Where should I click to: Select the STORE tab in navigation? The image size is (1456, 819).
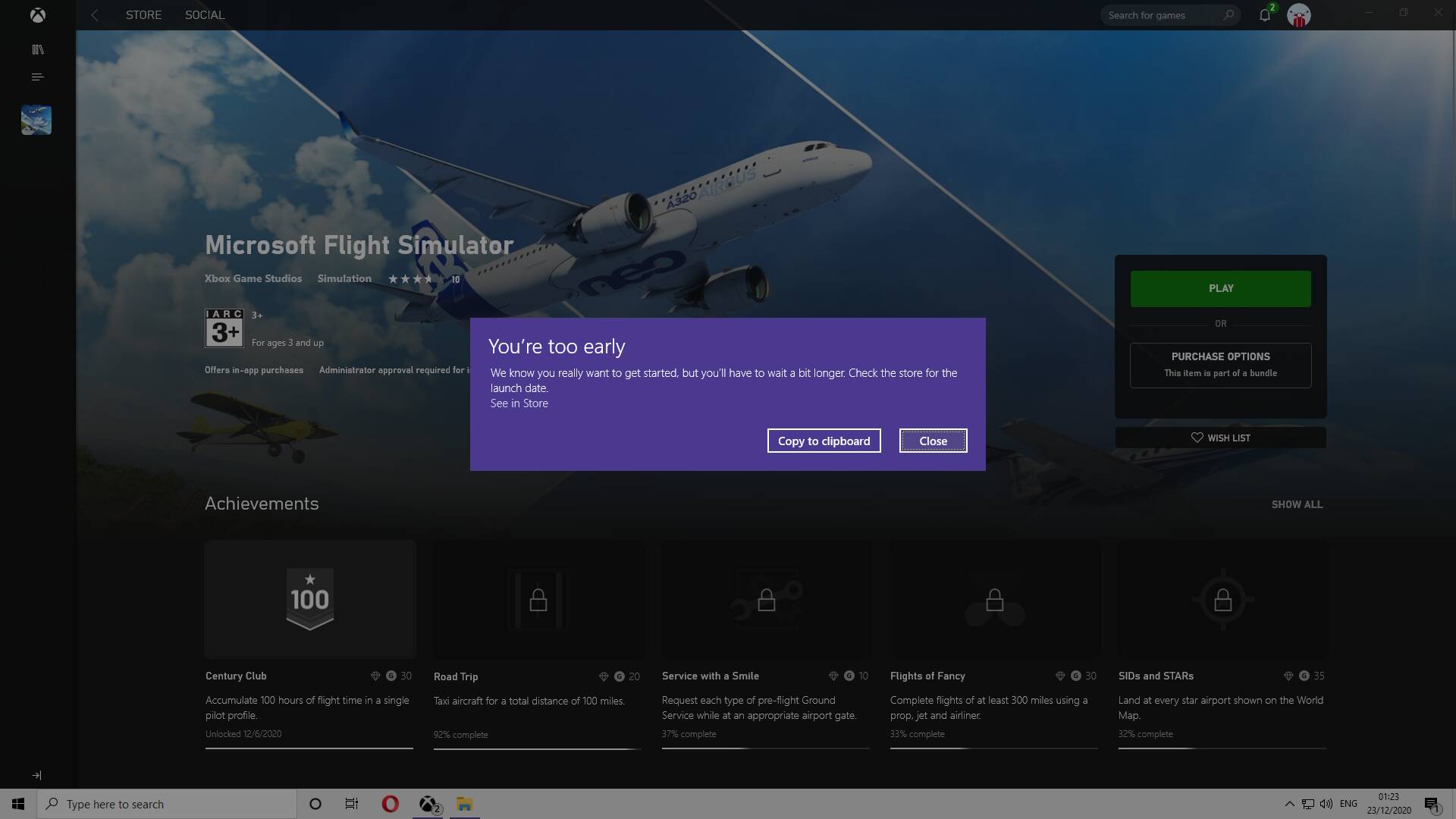pyautogui.click(x=143, y=15)
